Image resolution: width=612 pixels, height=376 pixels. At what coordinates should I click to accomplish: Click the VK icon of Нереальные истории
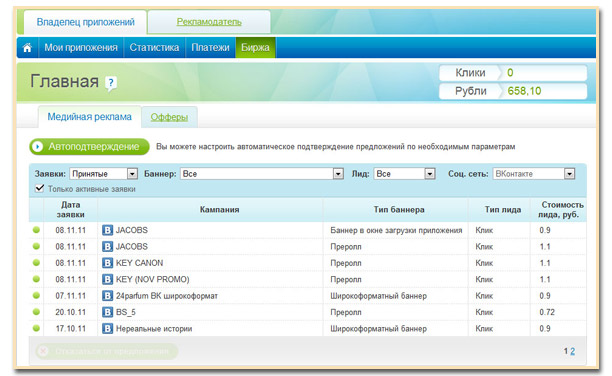107,328
